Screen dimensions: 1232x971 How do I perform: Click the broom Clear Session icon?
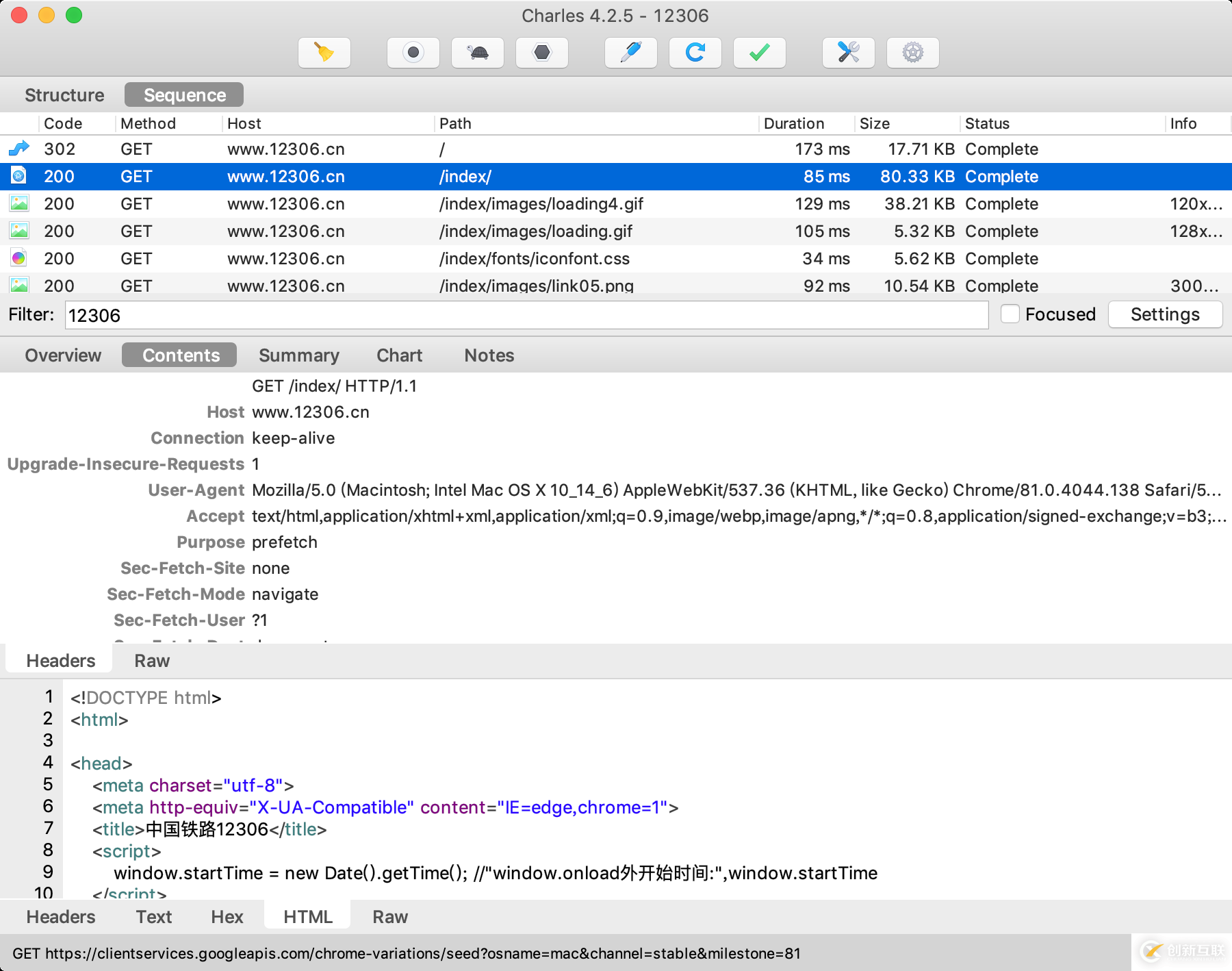[x=324, y=53]
